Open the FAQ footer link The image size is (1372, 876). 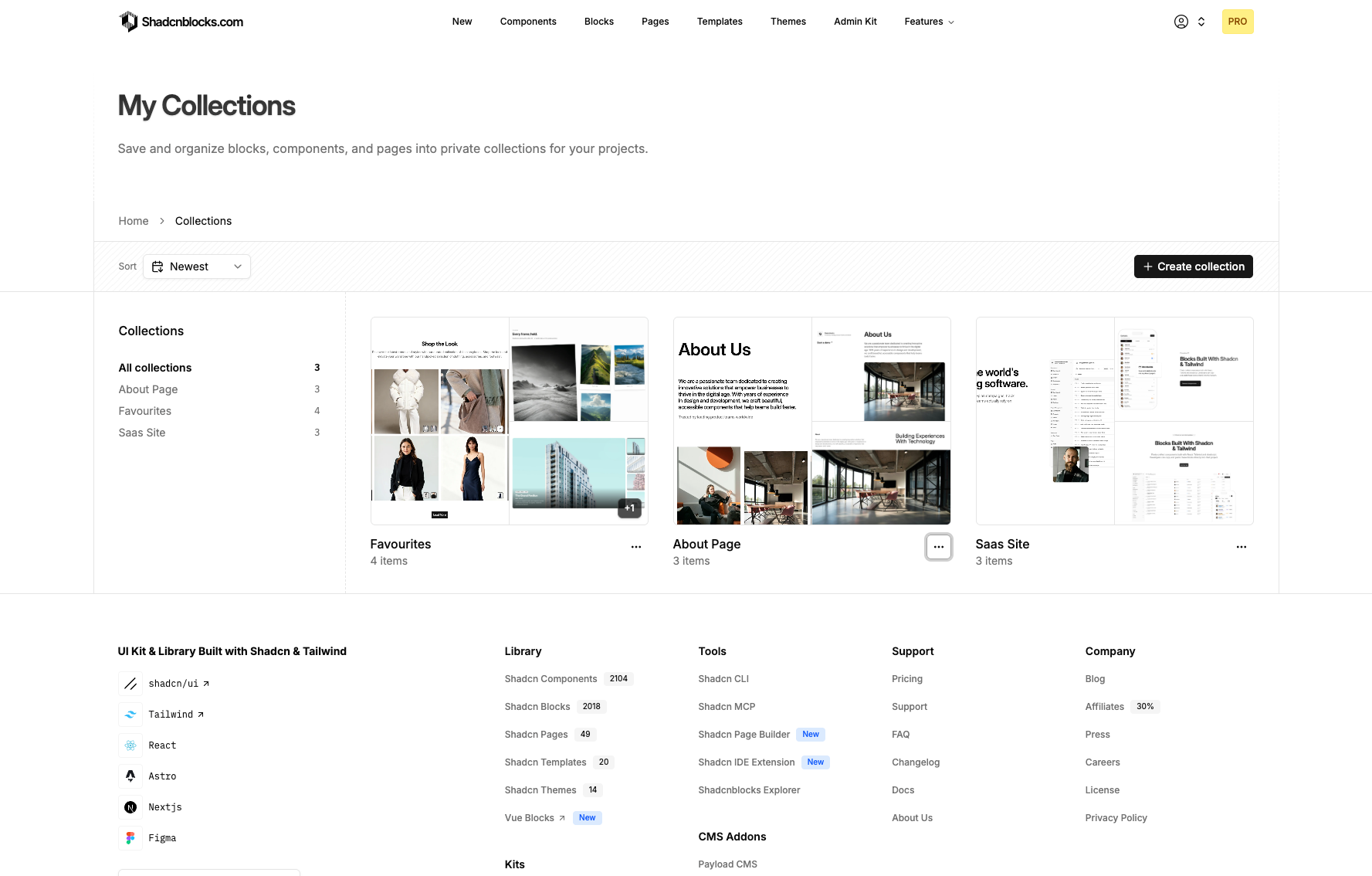coord(901,735)
